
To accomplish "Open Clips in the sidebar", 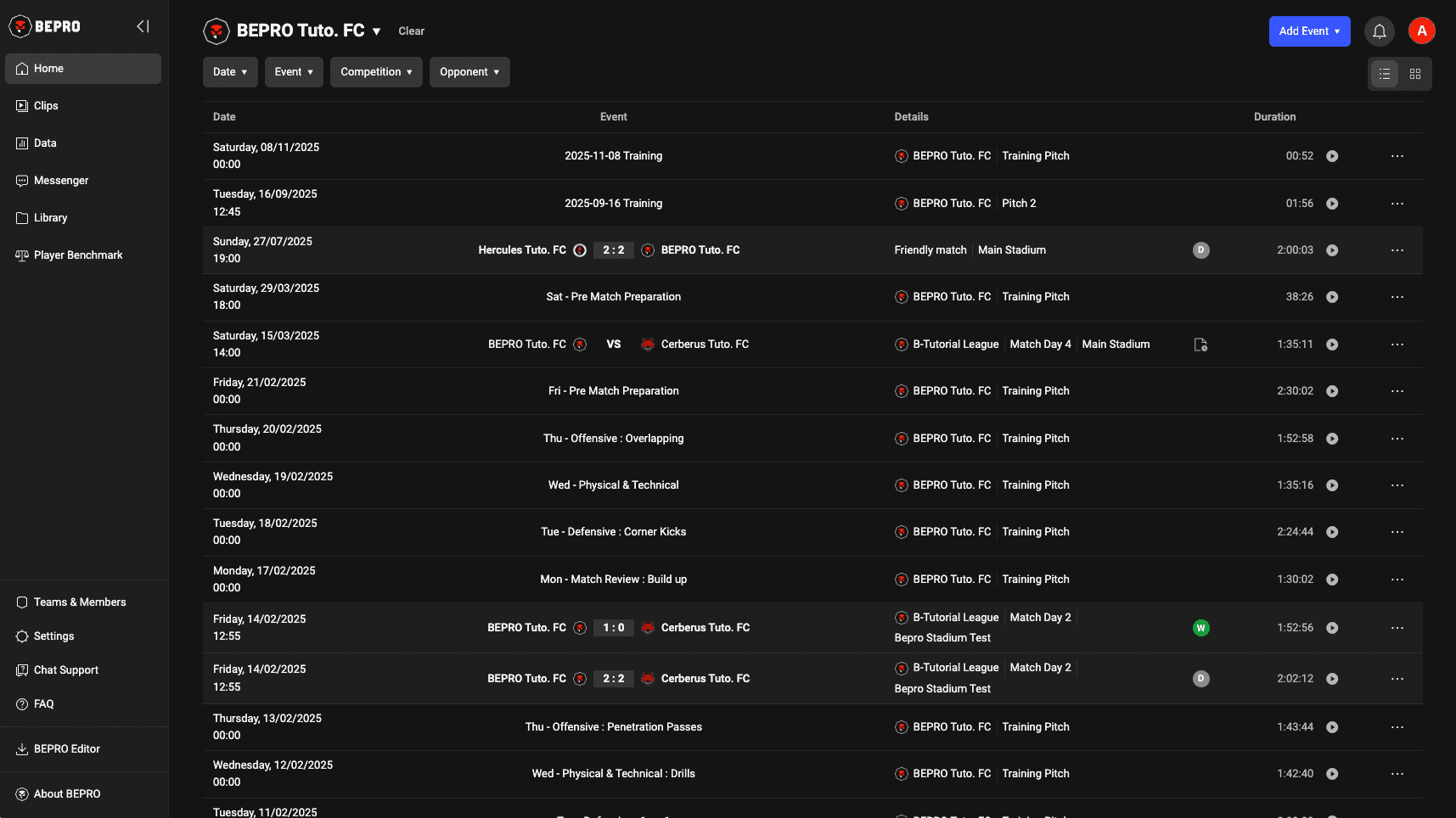I will (83, 106).
